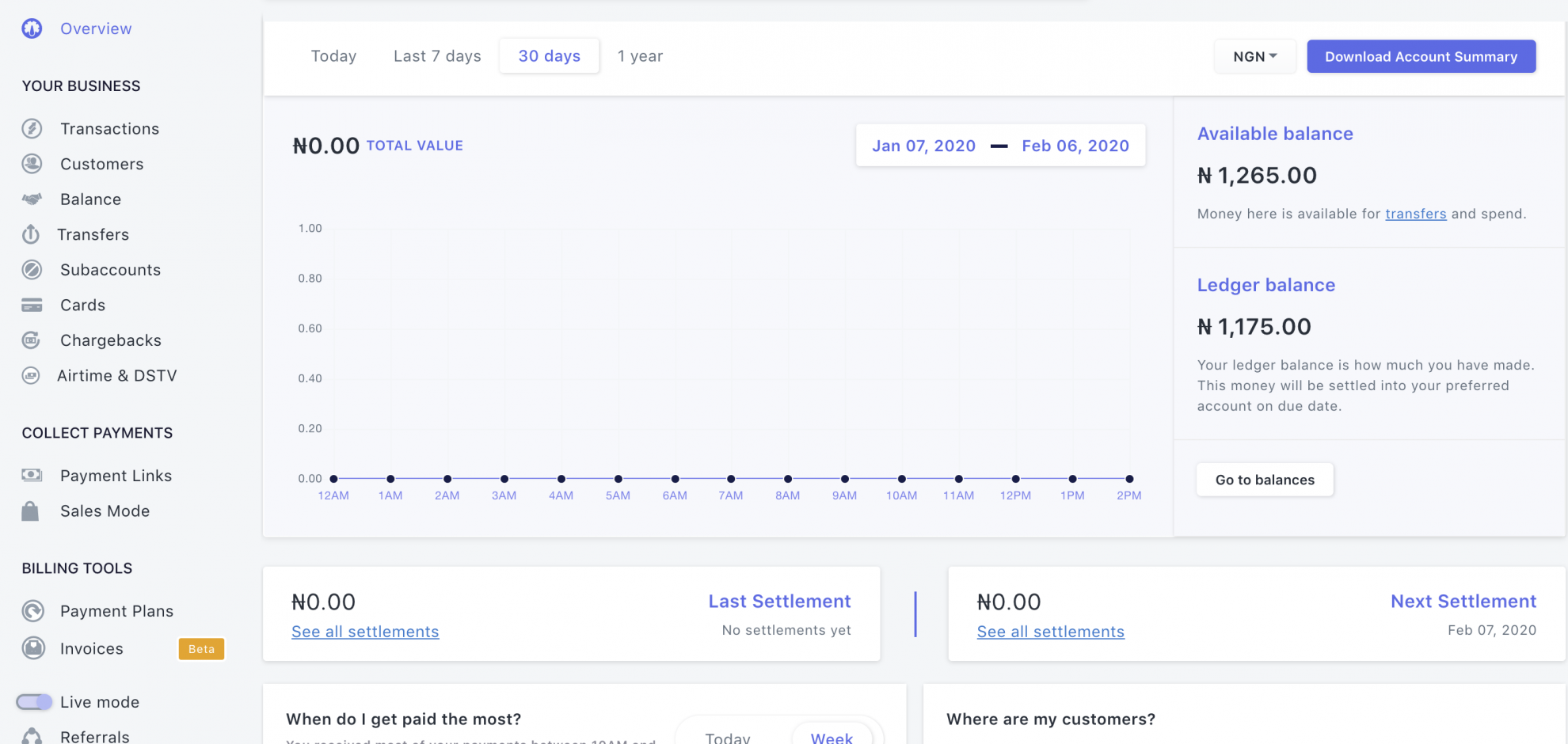This screenshot has width=1568, height=744.
Task: Open the Chargebacks section
Action: click(110, 340)
